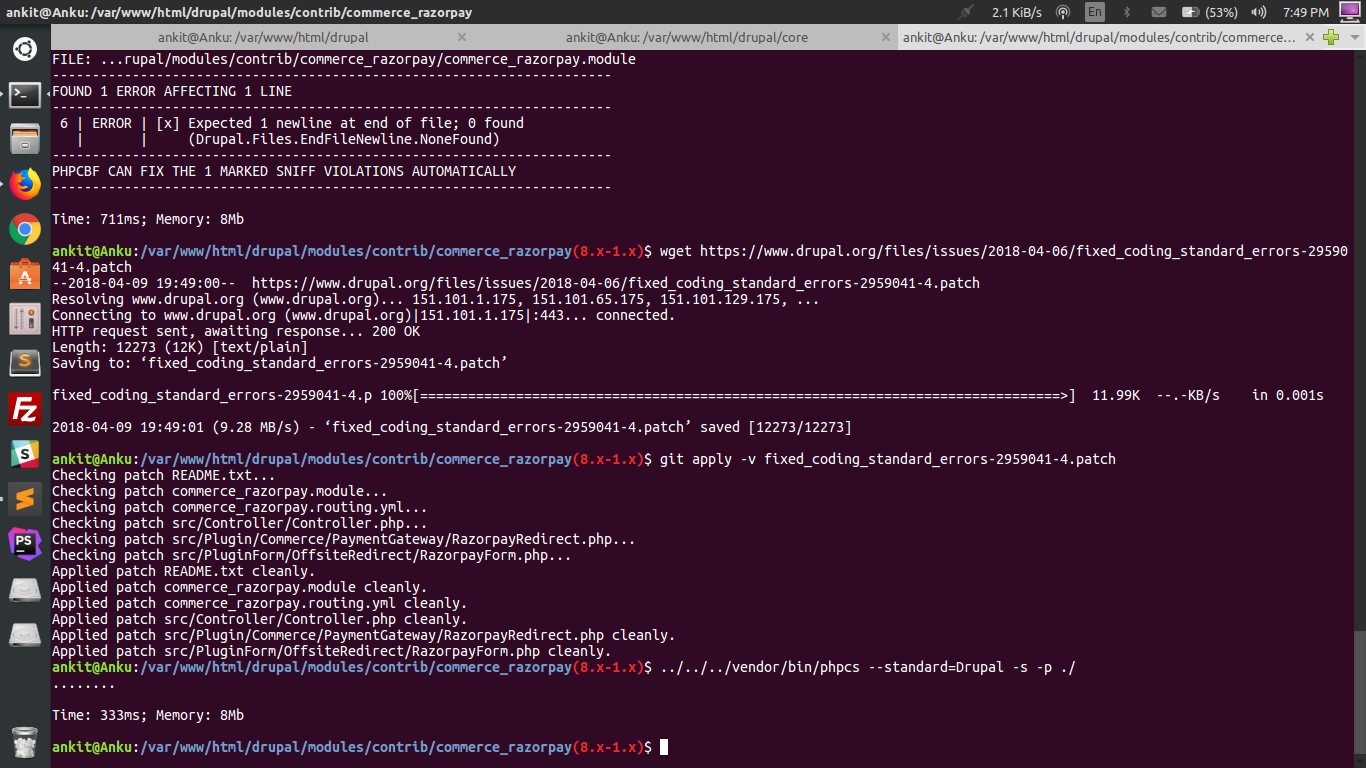Click 'Applied patch commerce_razorpay.module cleanly.' line
This screenshot has height=768, width=1366.
[x=240, y=587]
